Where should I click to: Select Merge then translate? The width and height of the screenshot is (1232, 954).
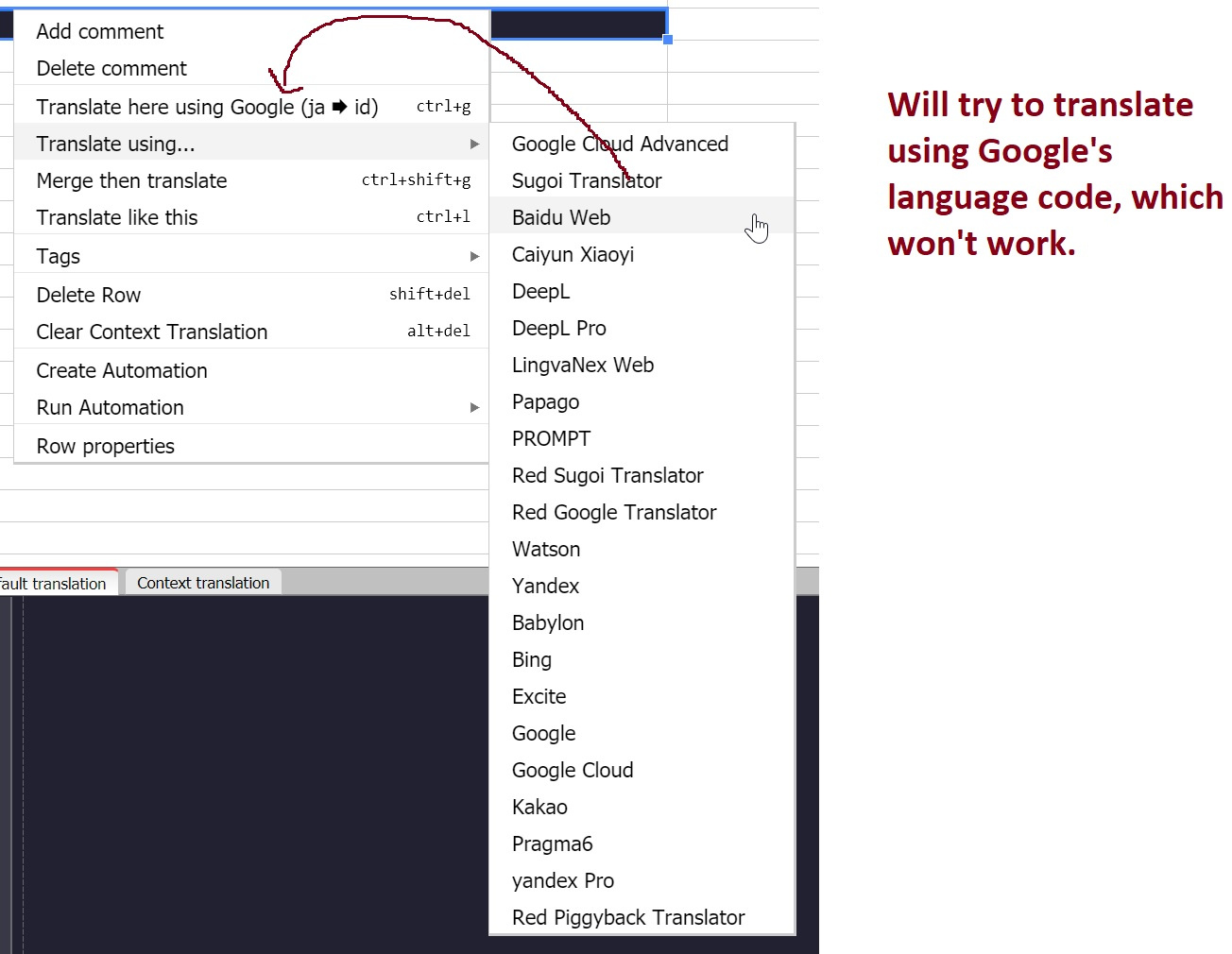pos(251,180)
